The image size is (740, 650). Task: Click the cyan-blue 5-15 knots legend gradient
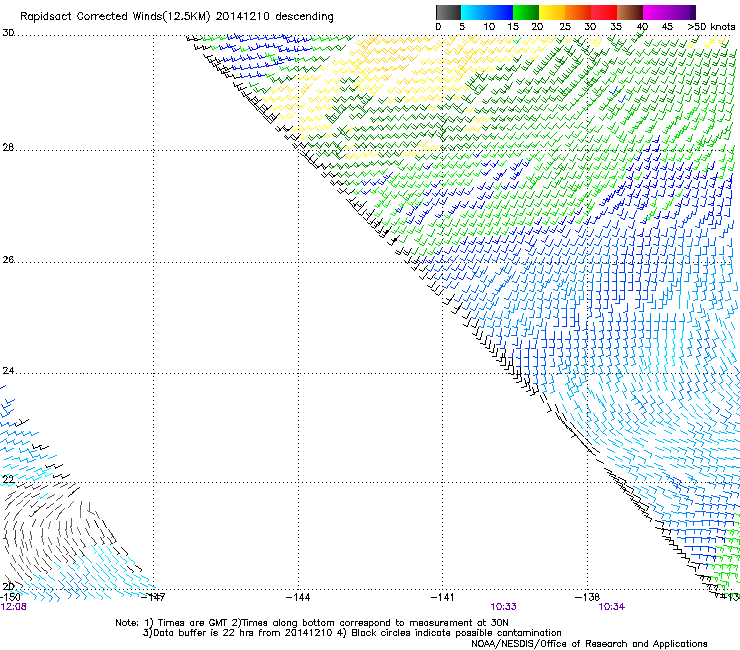tap(487, 12)
